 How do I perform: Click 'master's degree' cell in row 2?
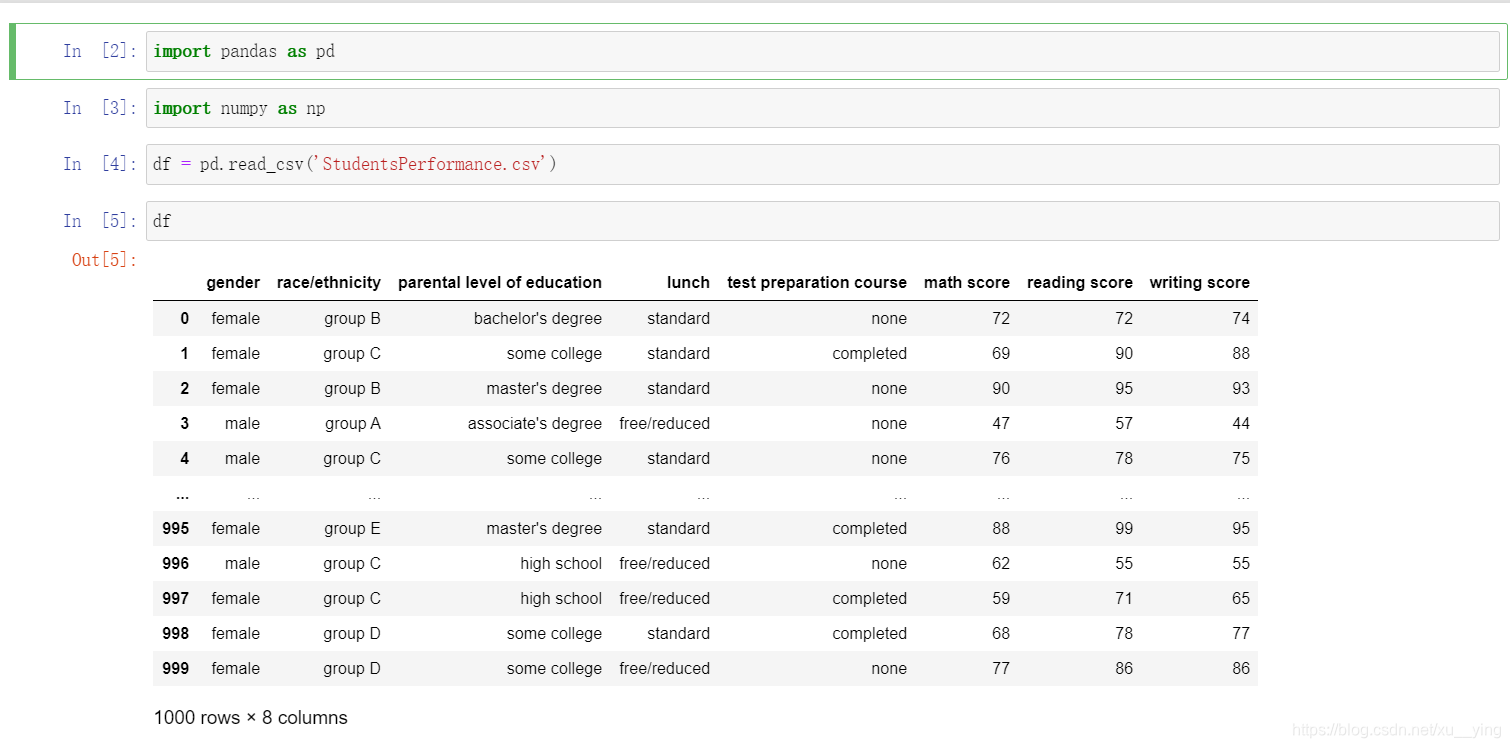click(x=544, y=389)
